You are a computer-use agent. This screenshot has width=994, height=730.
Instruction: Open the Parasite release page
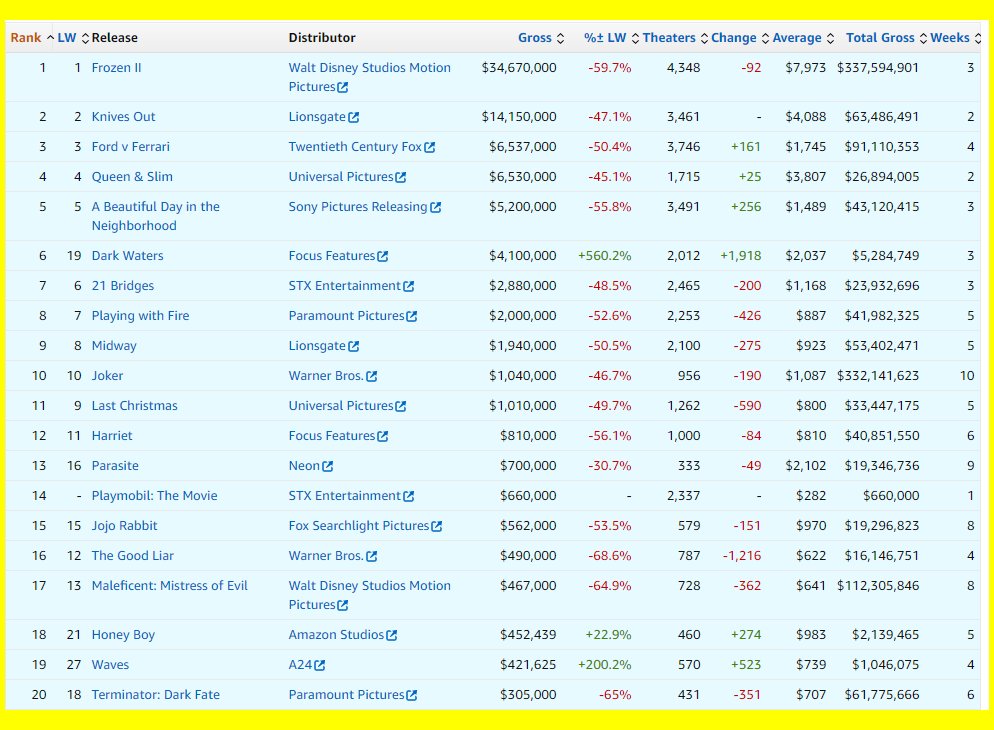tap(115, 466)
